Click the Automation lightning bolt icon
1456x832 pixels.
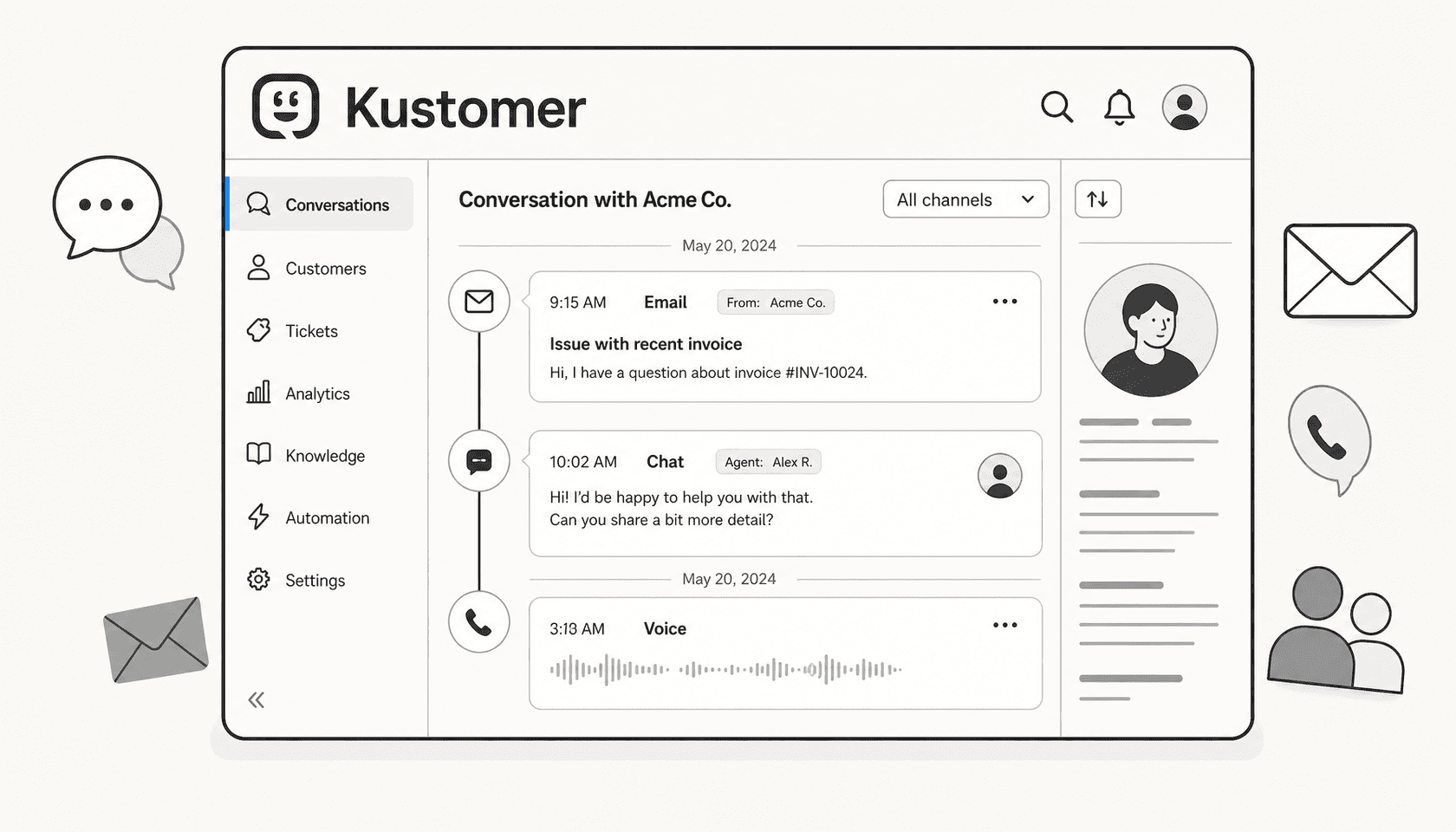pyautogui.click(x=258, y=517)
